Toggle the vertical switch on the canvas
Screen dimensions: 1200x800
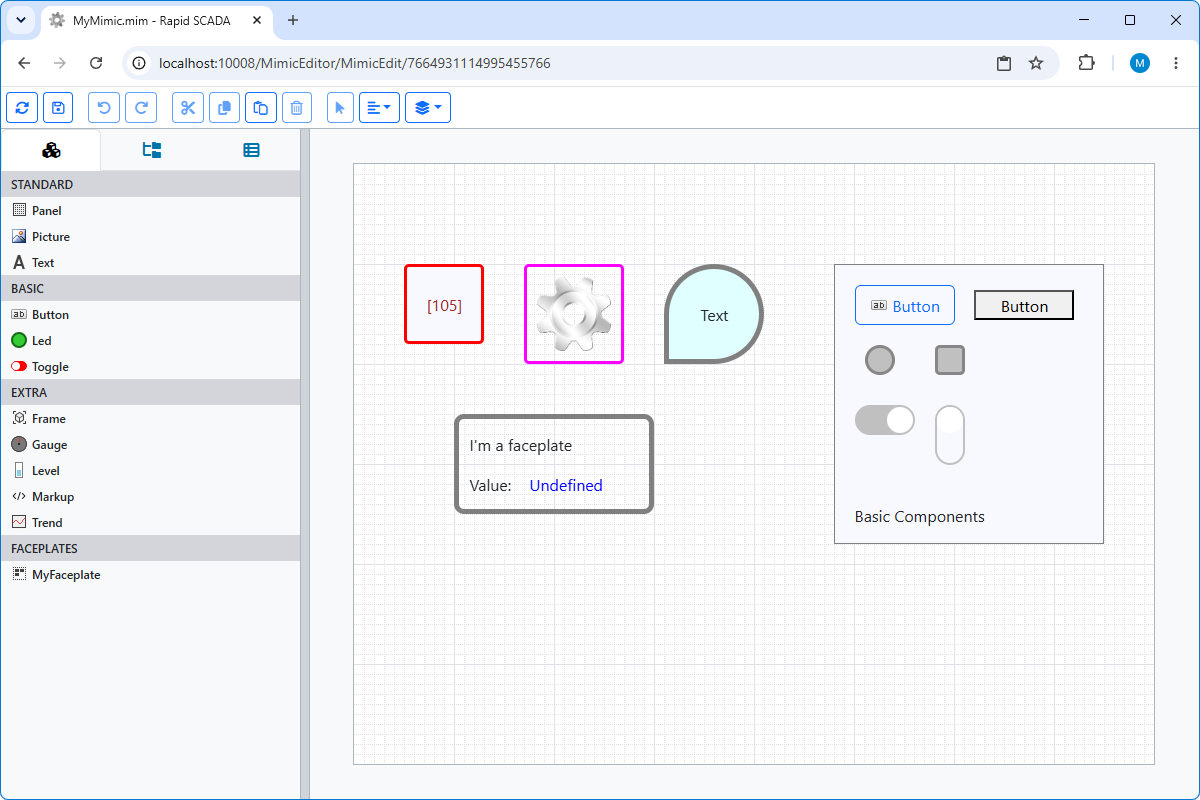[950, 435]
